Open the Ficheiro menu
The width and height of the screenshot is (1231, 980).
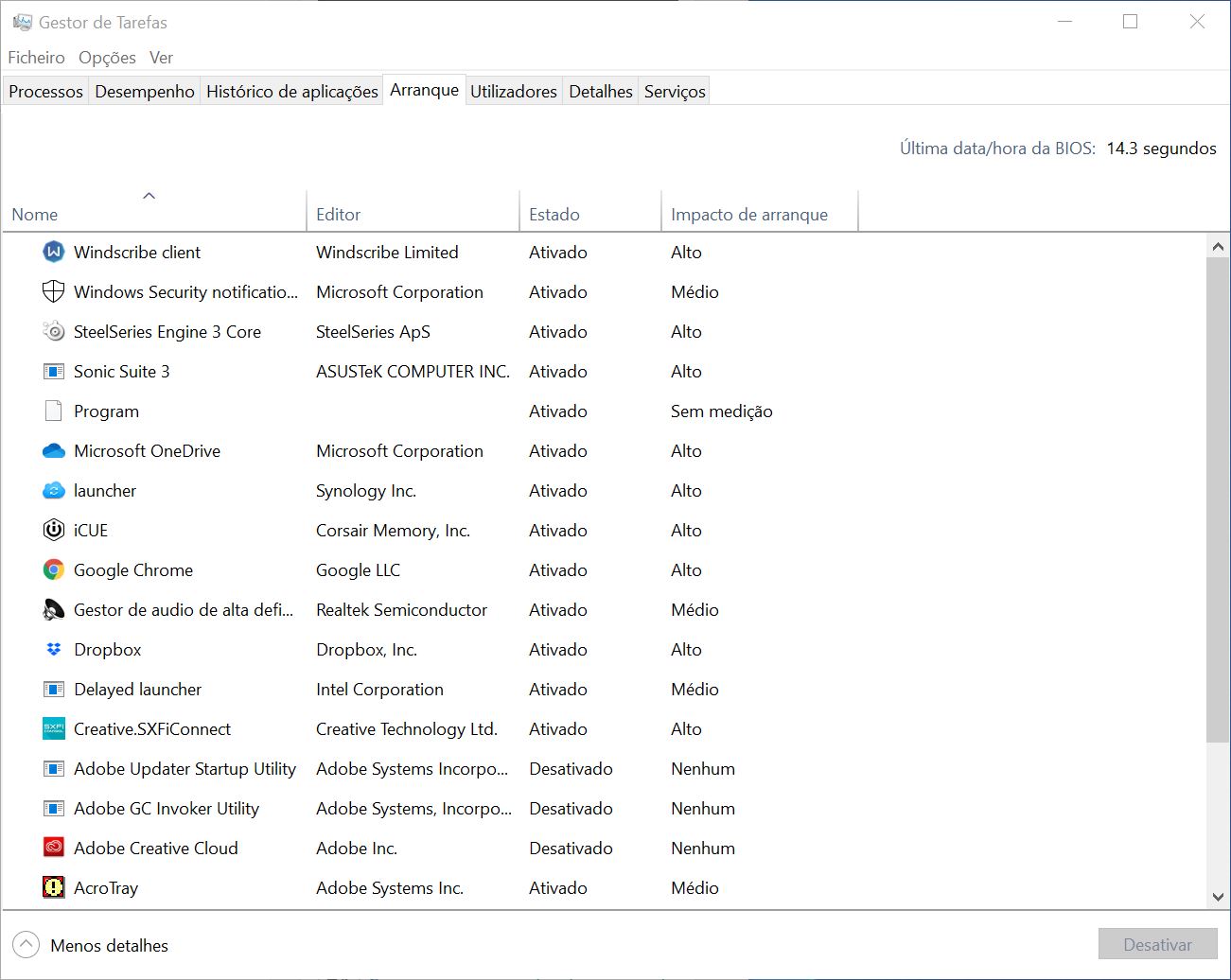coord(36,58)
